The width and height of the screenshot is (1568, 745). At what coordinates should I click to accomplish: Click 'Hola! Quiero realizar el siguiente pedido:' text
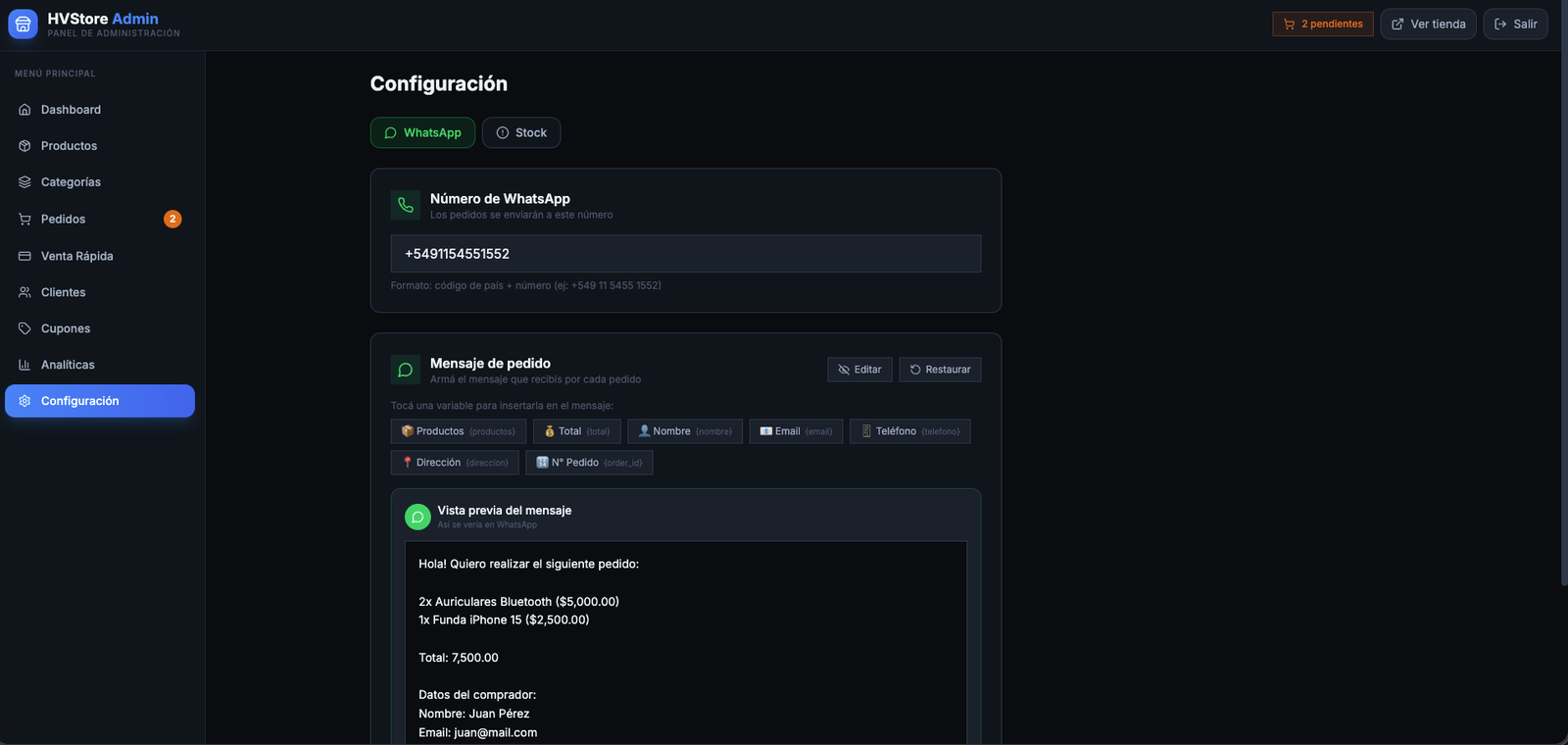529,565
